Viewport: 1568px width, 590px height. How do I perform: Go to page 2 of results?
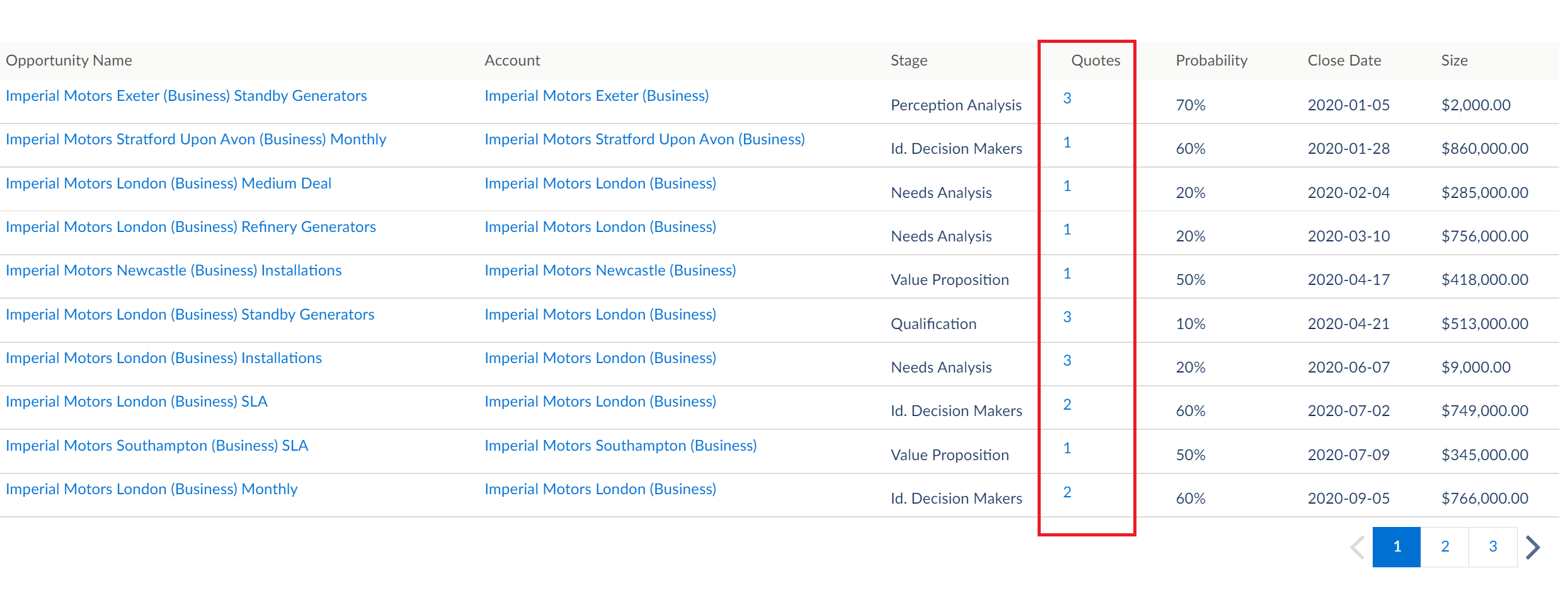(x=1445, y=547)
